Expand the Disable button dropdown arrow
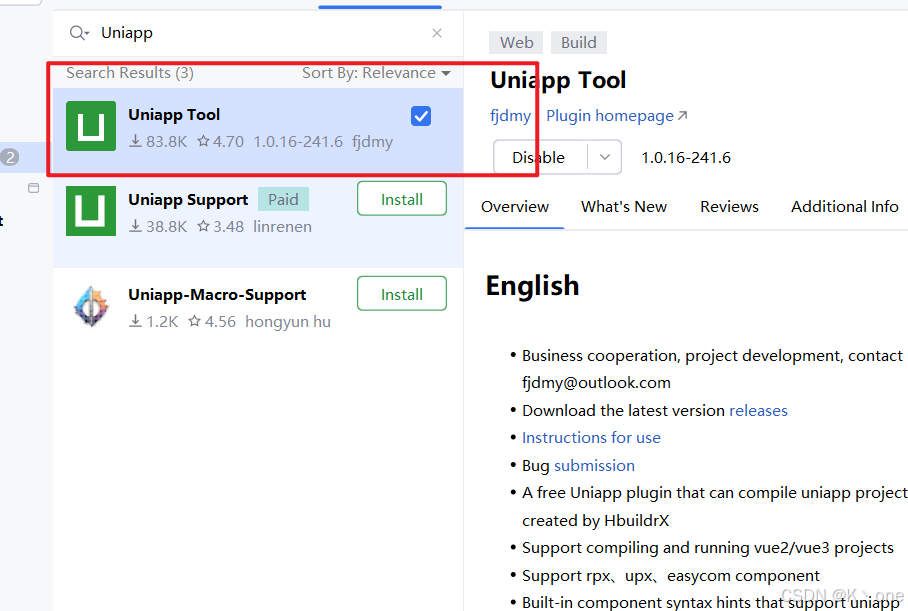This screenshot has width=908, height=611. click(605, 158)
